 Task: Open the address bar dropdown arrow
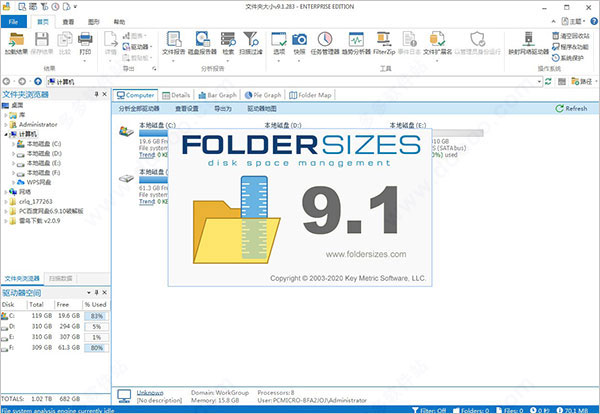coord(539,81)
